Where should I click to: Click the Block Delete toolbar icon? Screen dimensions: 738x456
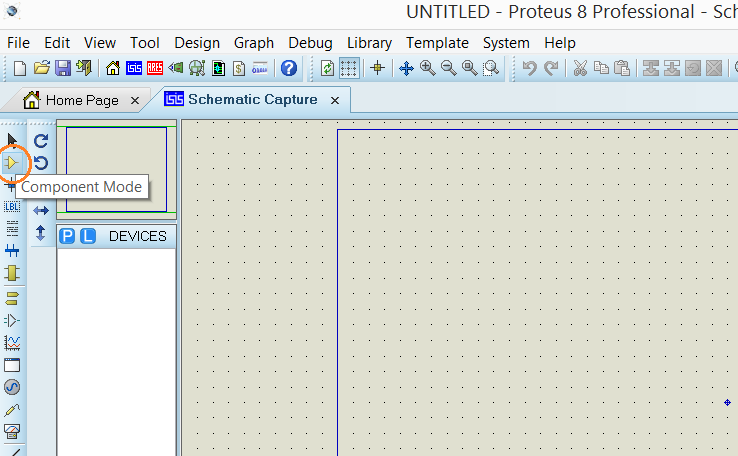pos(714,68)
